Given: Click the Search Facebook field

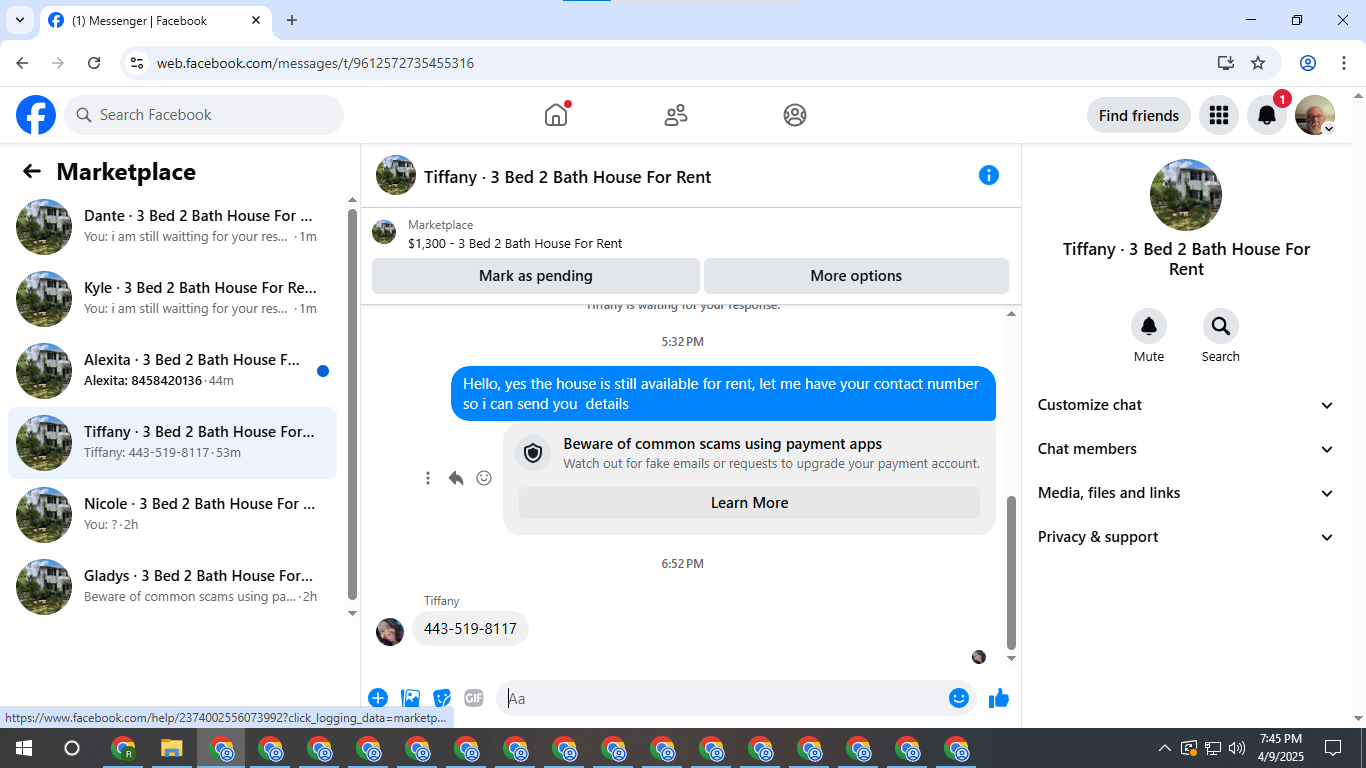Looking at the screenshot, I should (x=204, y=115).
